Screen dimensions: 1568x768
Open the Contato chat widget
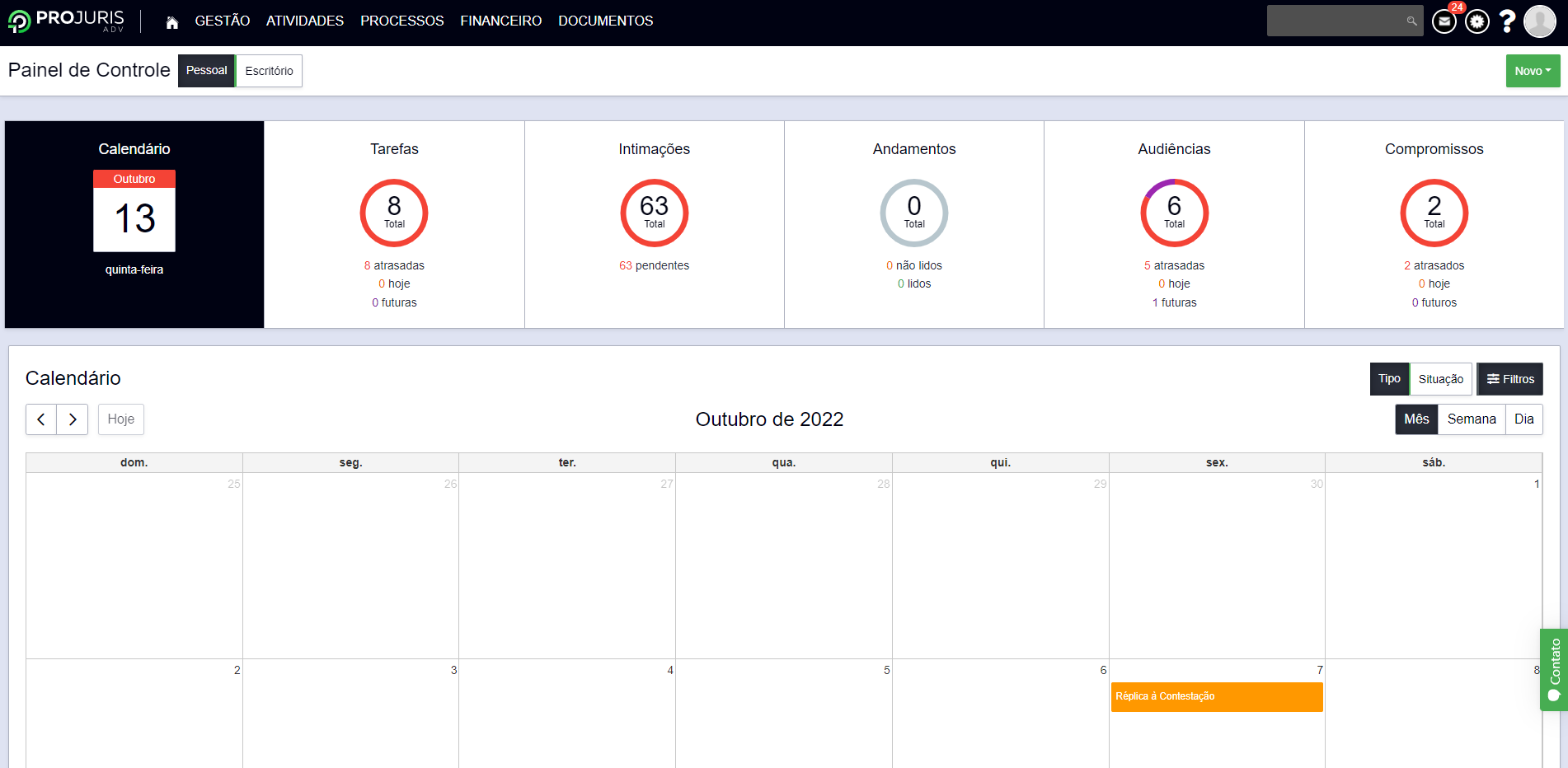click(1554, 670)
